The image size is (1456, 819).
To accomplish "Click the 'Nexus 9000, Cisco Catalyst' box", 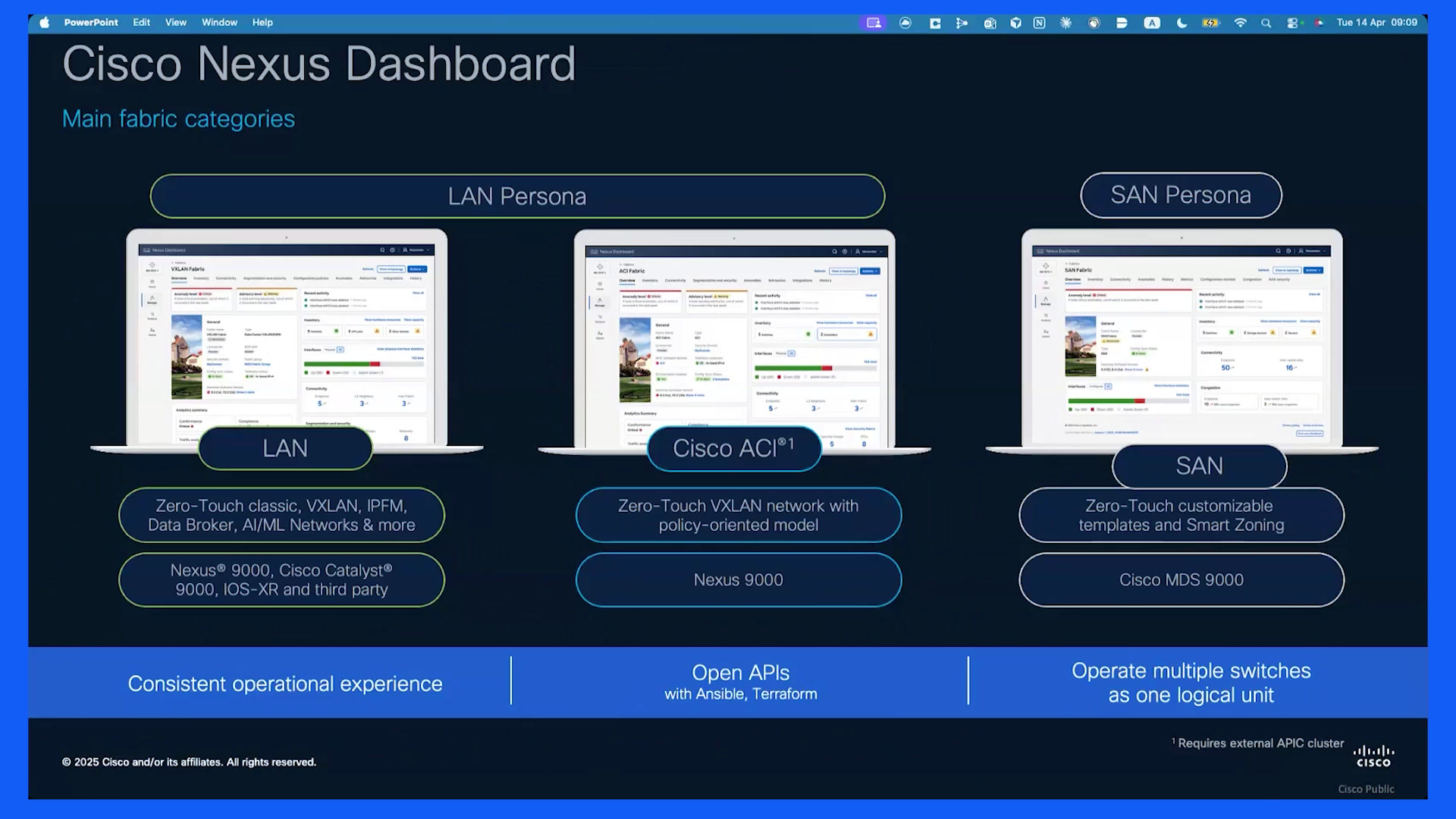I will pos(281,579).
